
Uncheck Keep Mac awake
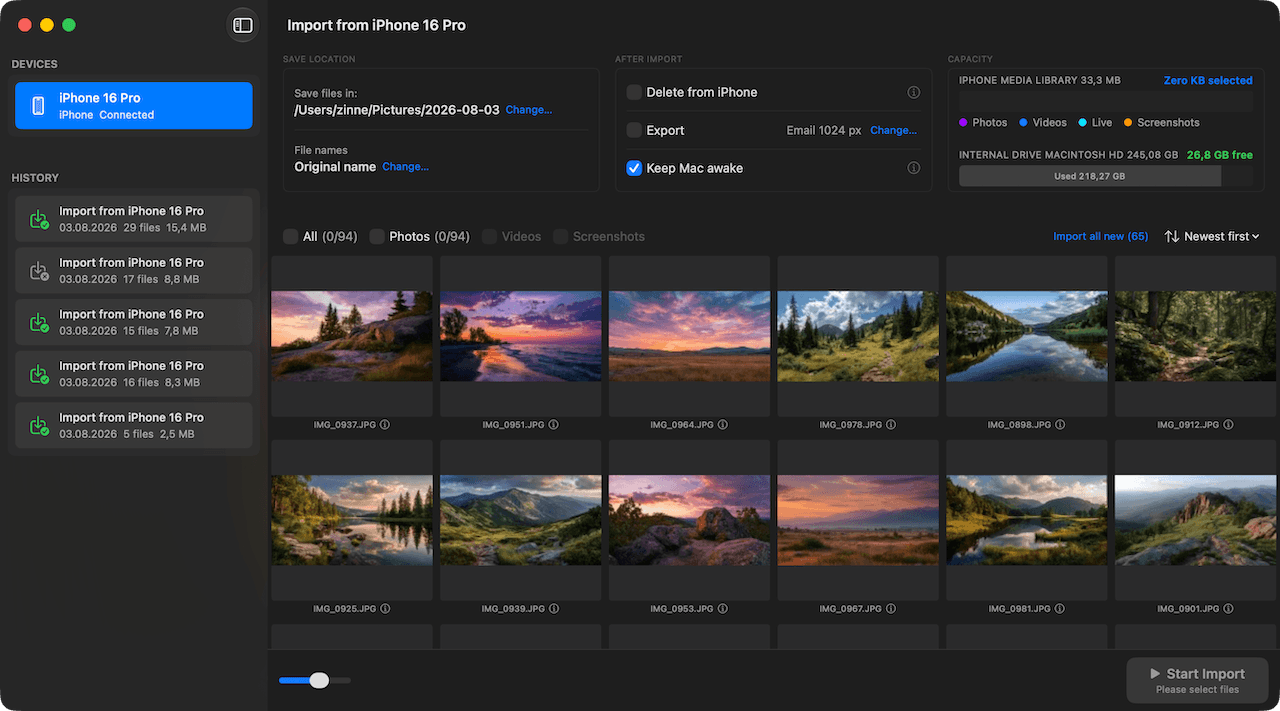[x=634, y=168]
